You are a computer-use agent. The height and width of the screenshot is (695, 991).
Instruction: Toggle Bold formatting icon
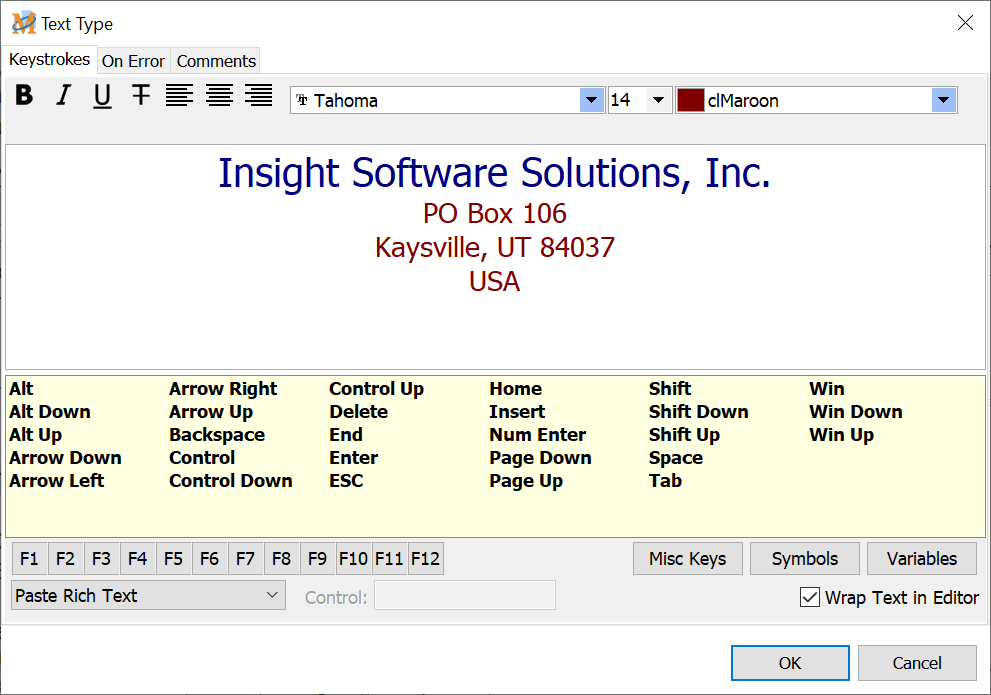click(25, 96)
